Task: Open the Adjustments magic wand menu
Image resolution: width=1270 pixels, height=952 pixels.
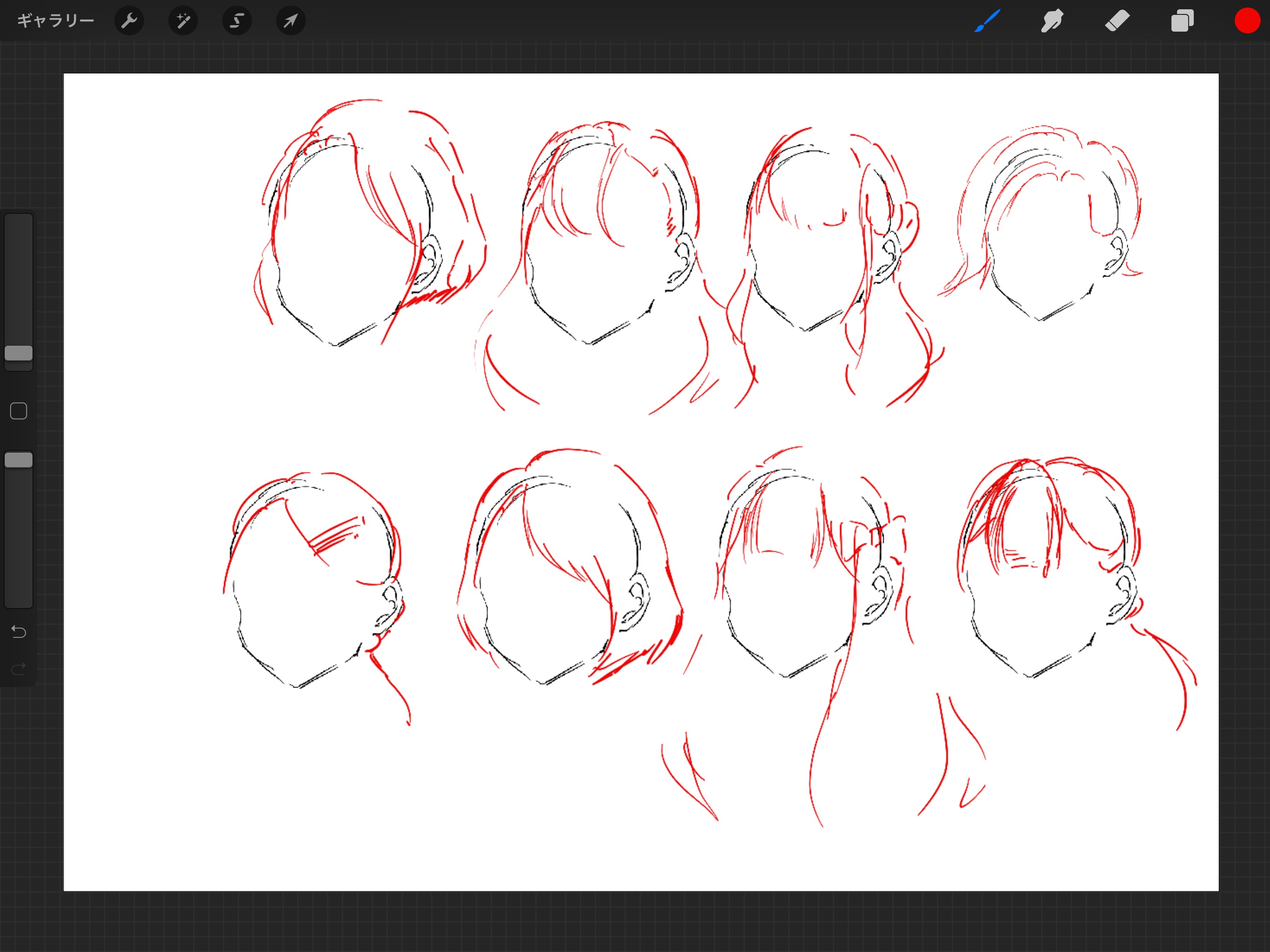Action: pyautogui.click(x=183, y=21)
